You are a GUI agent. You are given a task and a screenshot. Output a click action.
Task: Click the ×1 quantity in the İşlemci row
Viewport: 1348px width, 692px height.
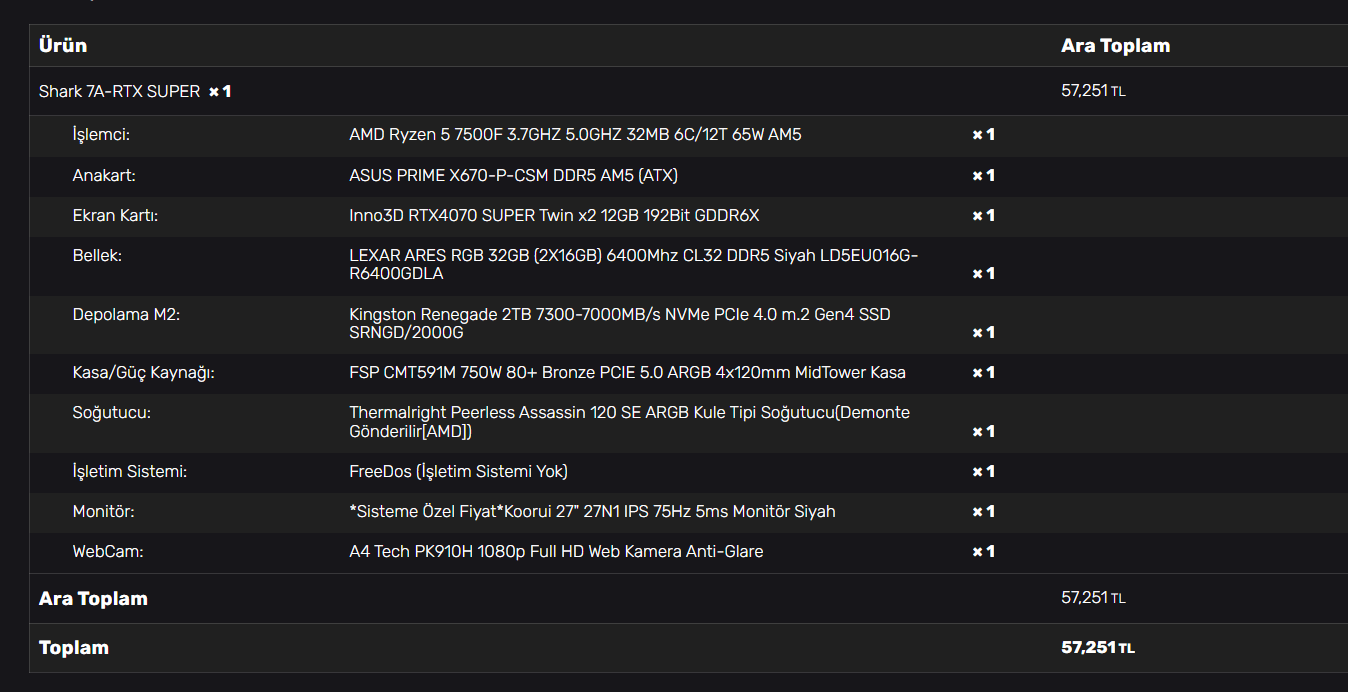pos(983,134)
